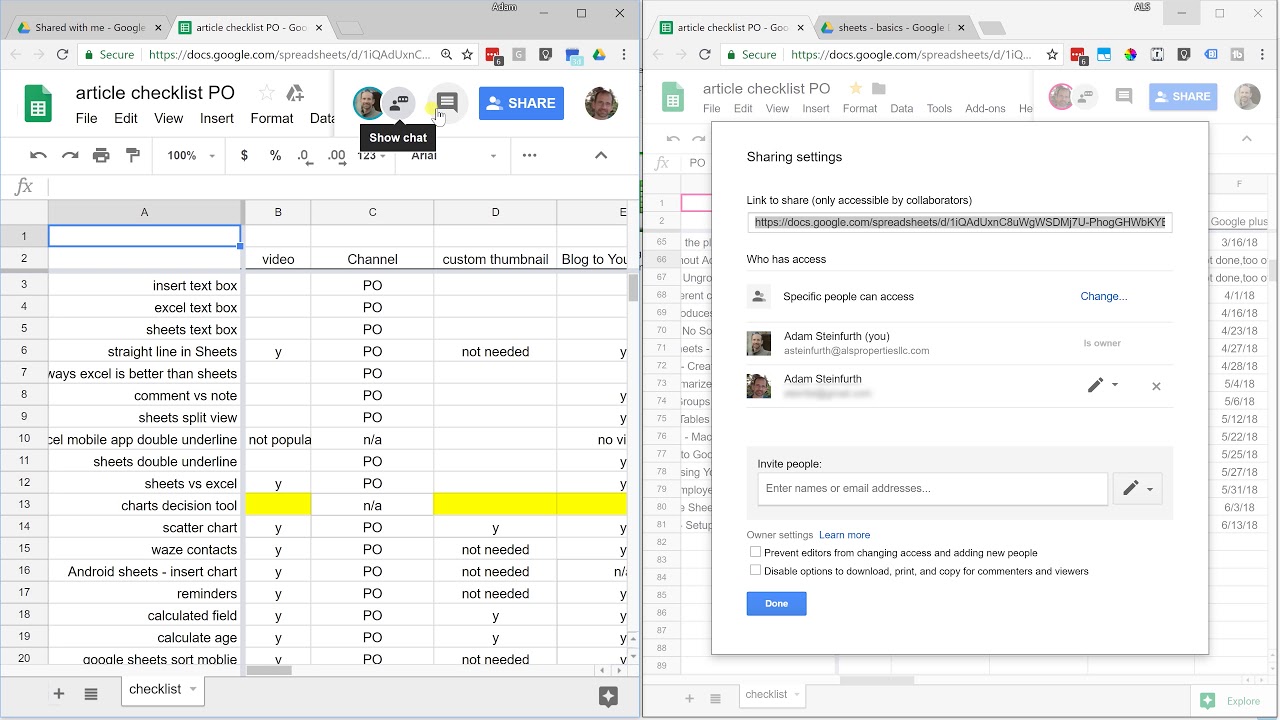
Task: Click zoom magnifier icon in left address bar
Action: (446, 55)
